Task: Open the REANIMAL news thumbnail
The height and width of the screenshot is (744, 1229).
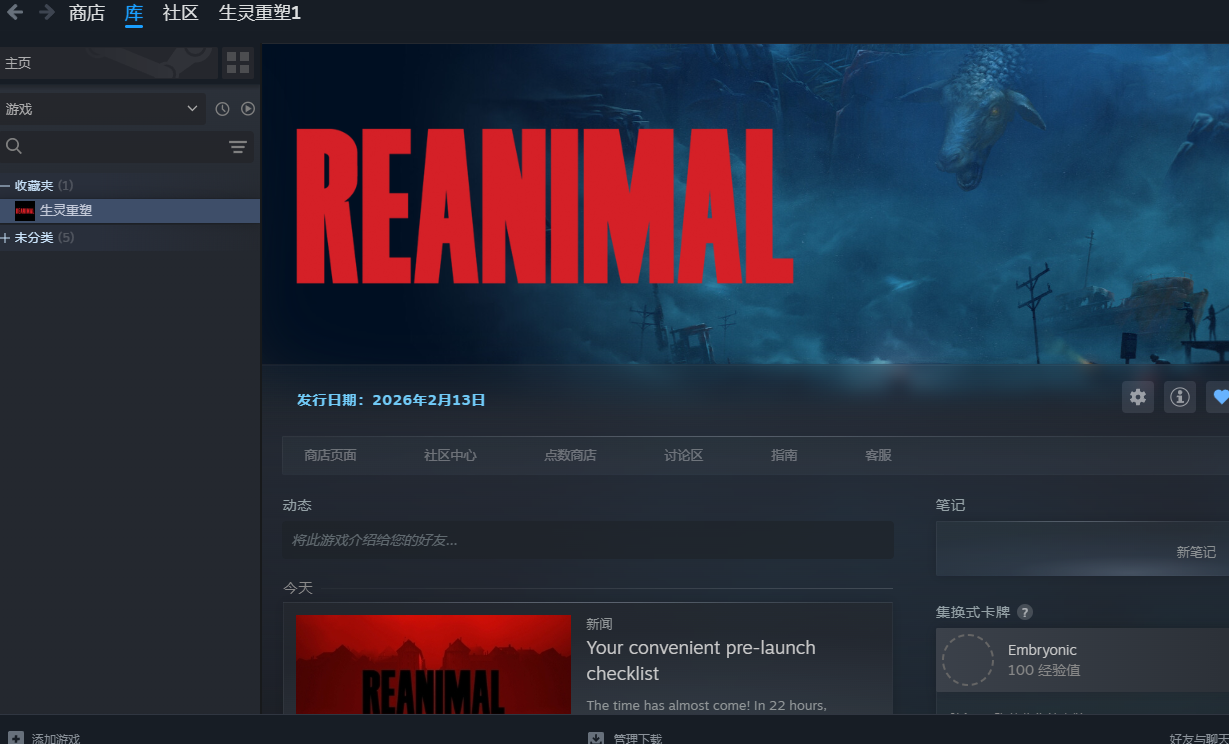Action: pyautogui.click(x=433, y=664)
